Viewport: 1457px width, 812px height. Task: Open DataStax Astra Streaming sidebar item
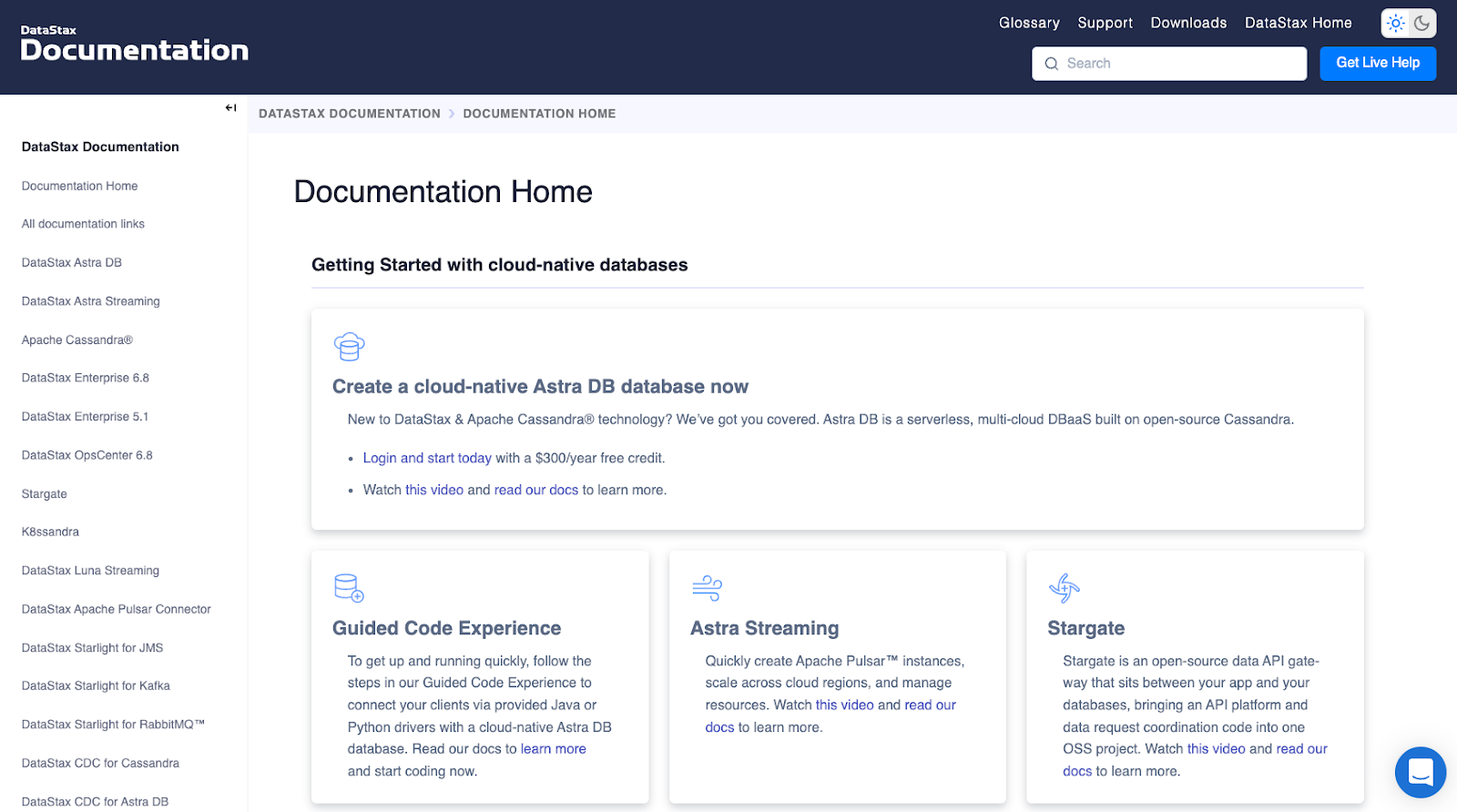point(91,301)
